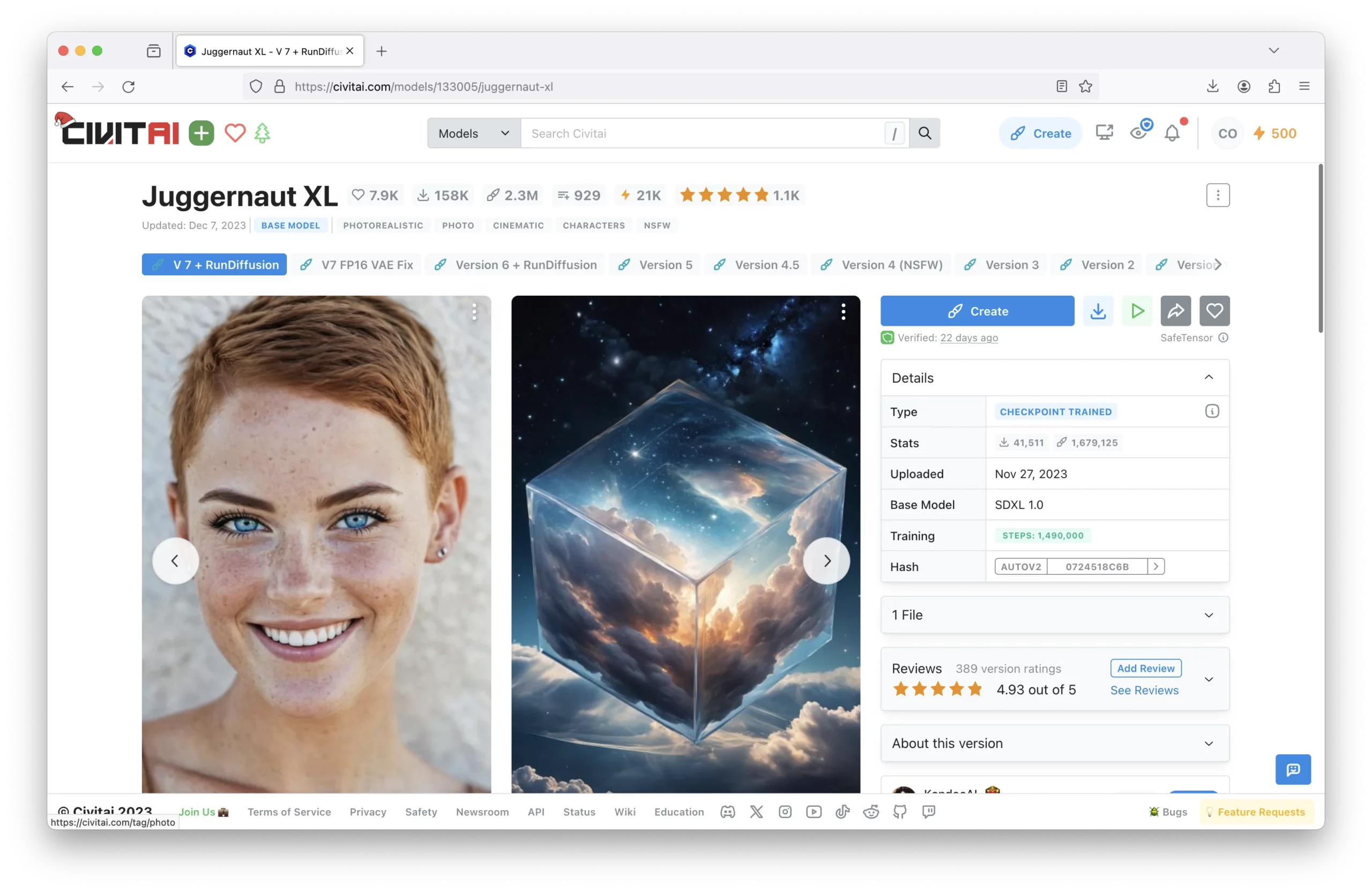Select Version 5 tab
This screenshot has width=1372, height=892.
(x=654, y=265)
